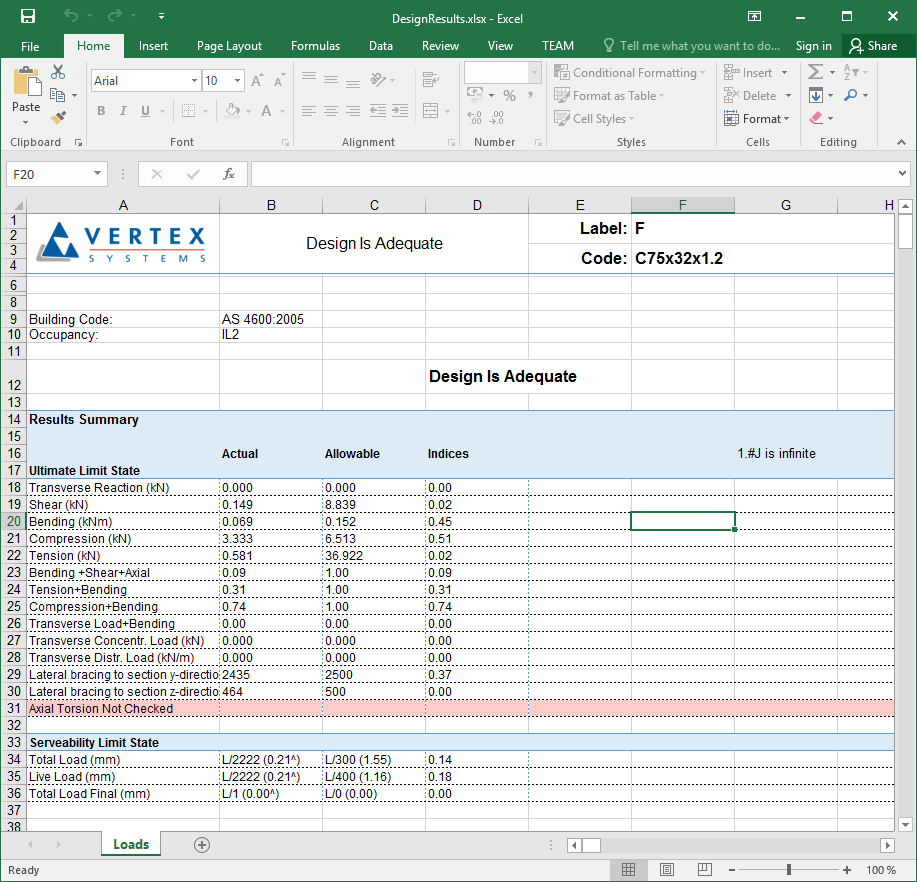This screenshot has height=882, width=917.
Task: Open the Formulas ribbon tab
Action: [x=315, y=46]
